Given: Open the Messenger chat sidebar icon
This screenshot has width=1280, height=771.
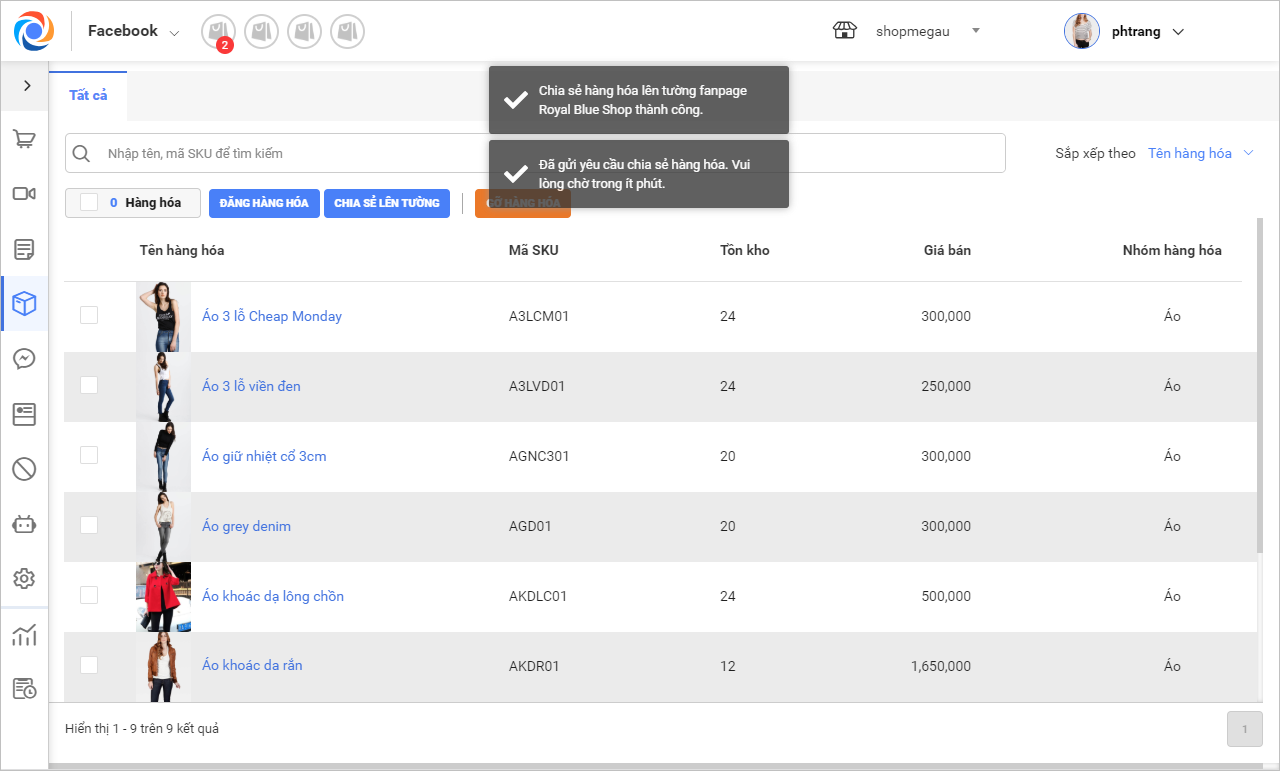Looking at the screenshot, I should click(x=24, y=359).
